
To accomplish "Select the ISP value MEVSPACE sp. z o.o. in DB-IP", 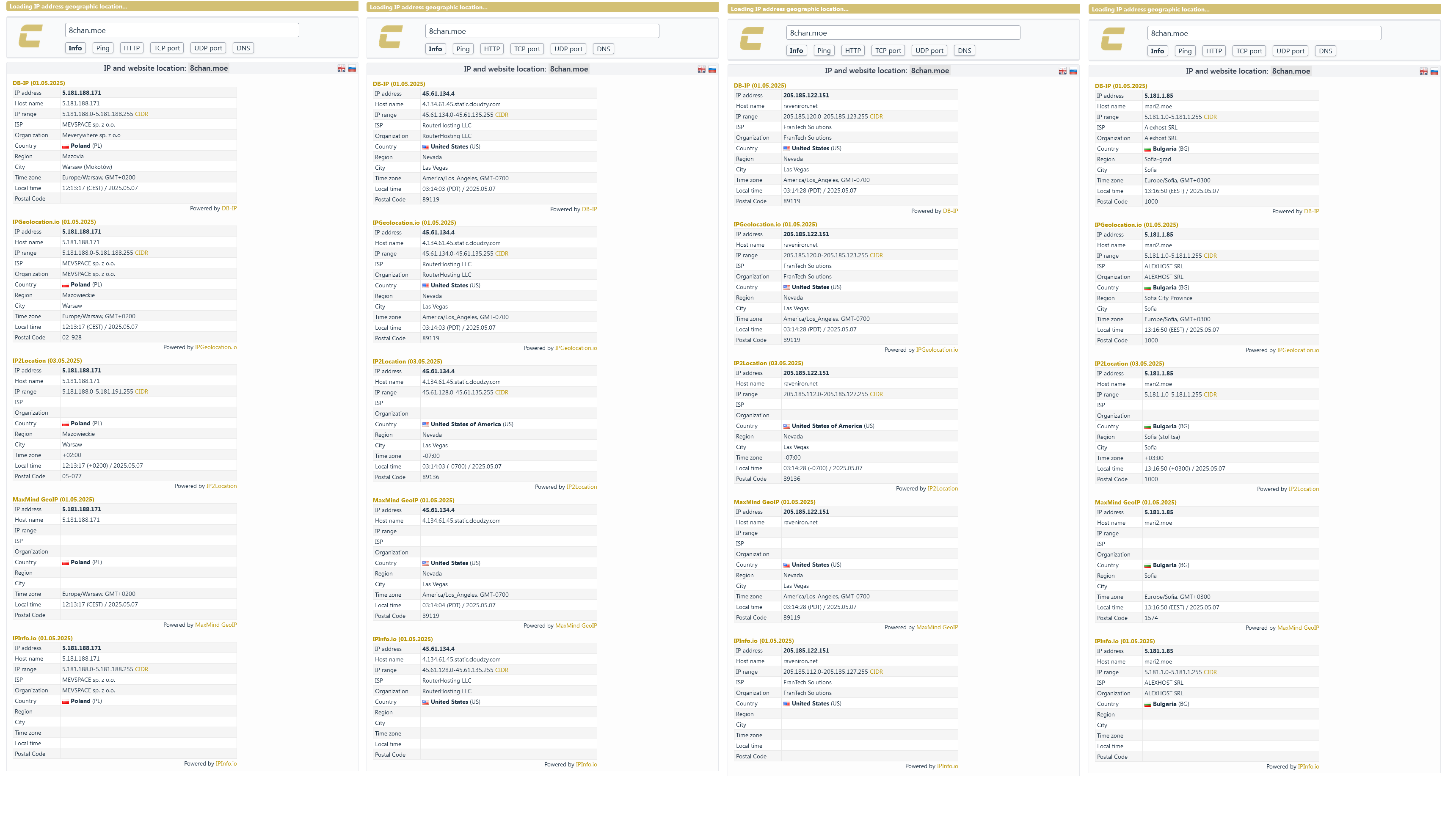I will (x=89, y=125).
